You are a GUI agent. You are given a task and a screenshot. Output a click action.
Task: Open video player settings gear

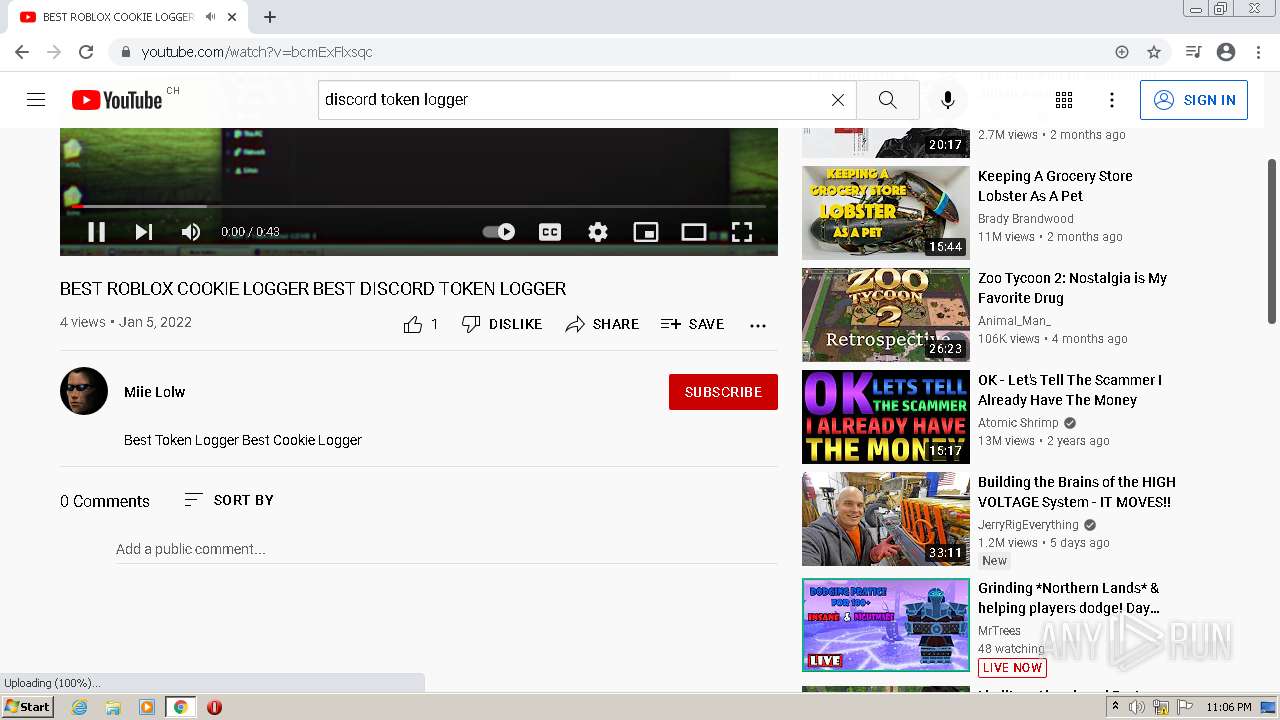point(598,232)
